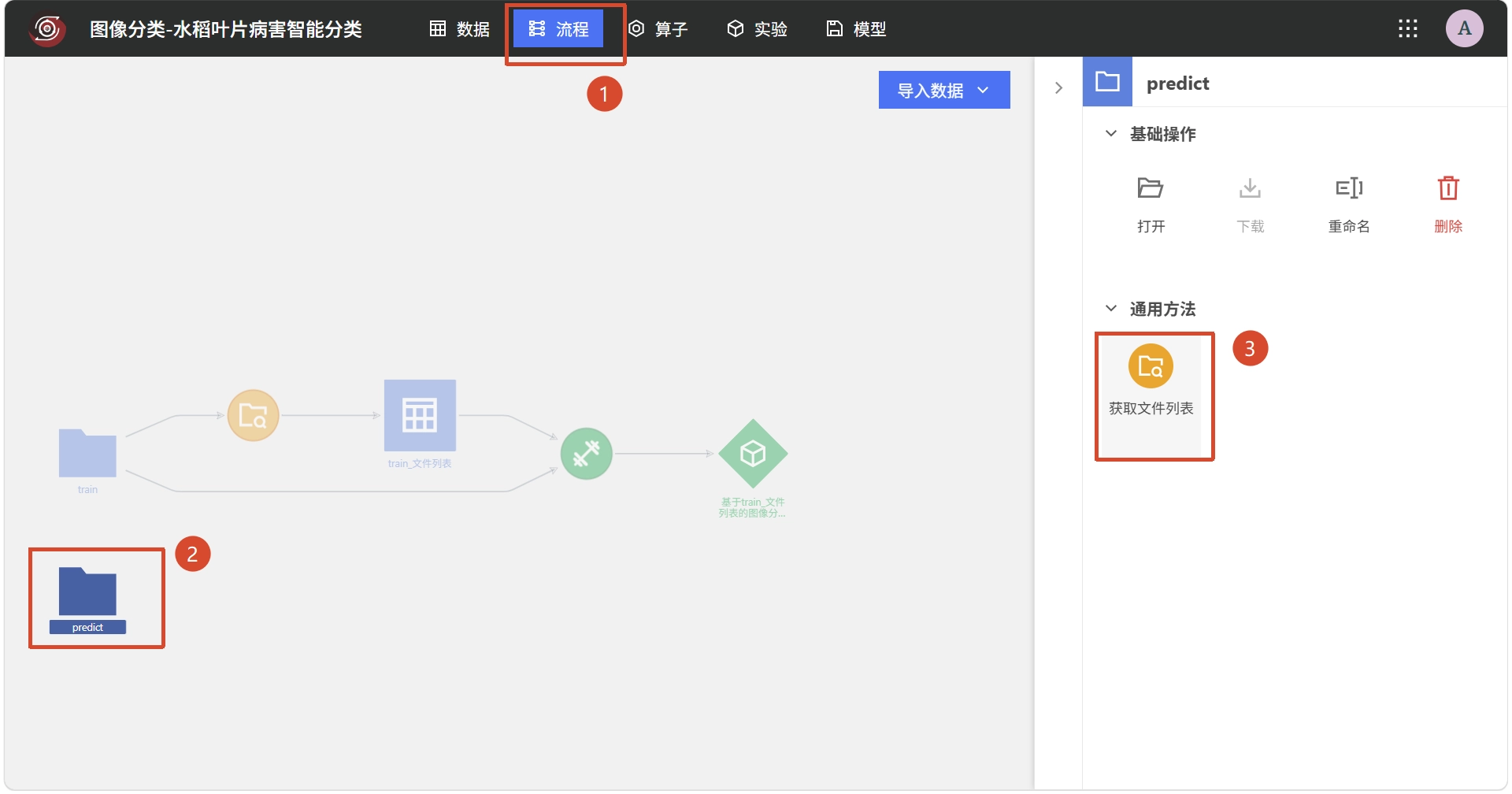Screen dimensions: 1512x794
Task: Click the predict title in side panel
Action: coord(1177,83)
